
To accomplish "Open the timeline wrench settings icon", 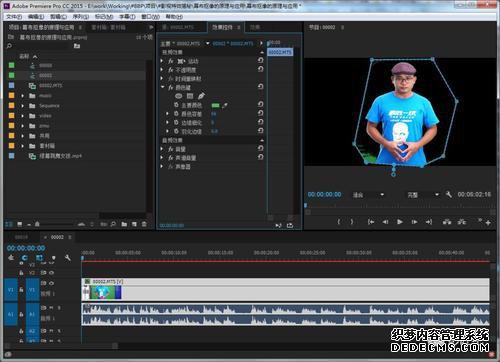I will click(68, 258).
